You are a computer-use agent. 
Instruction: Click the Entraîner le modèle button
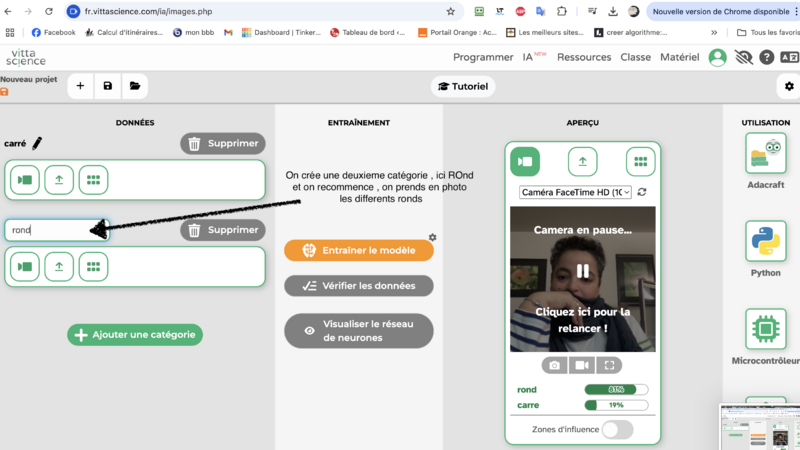358,250
